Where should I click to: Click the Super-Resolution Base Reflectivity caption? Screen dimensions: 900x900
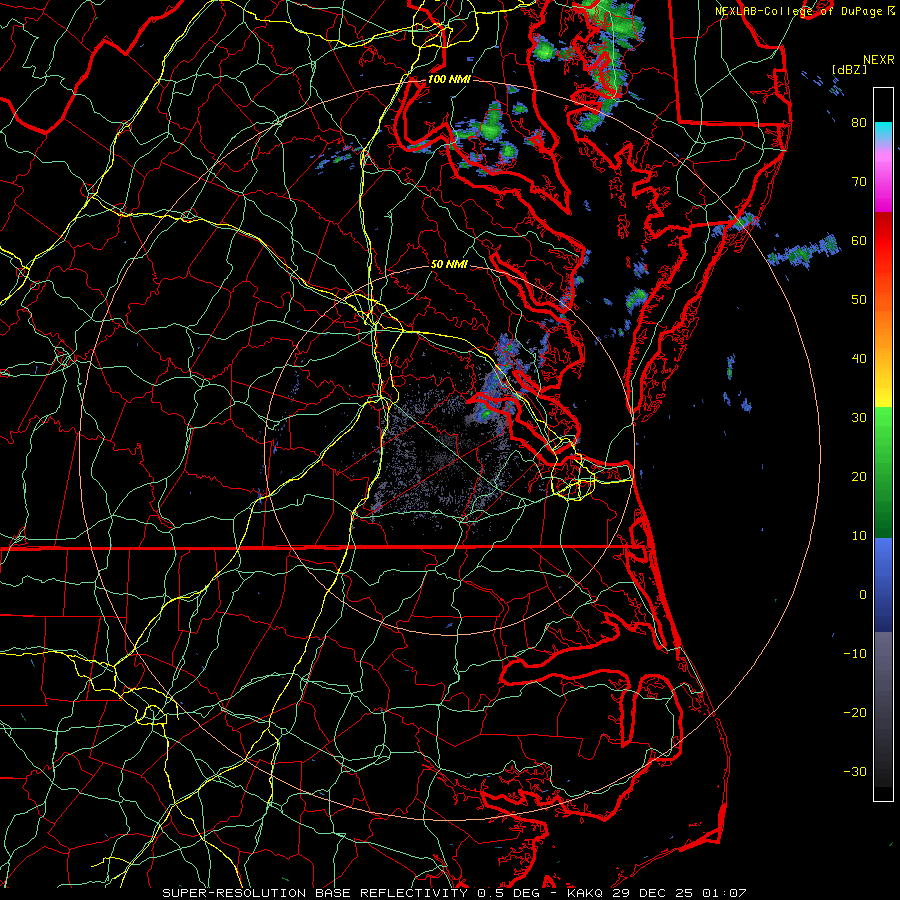(315, 893)
